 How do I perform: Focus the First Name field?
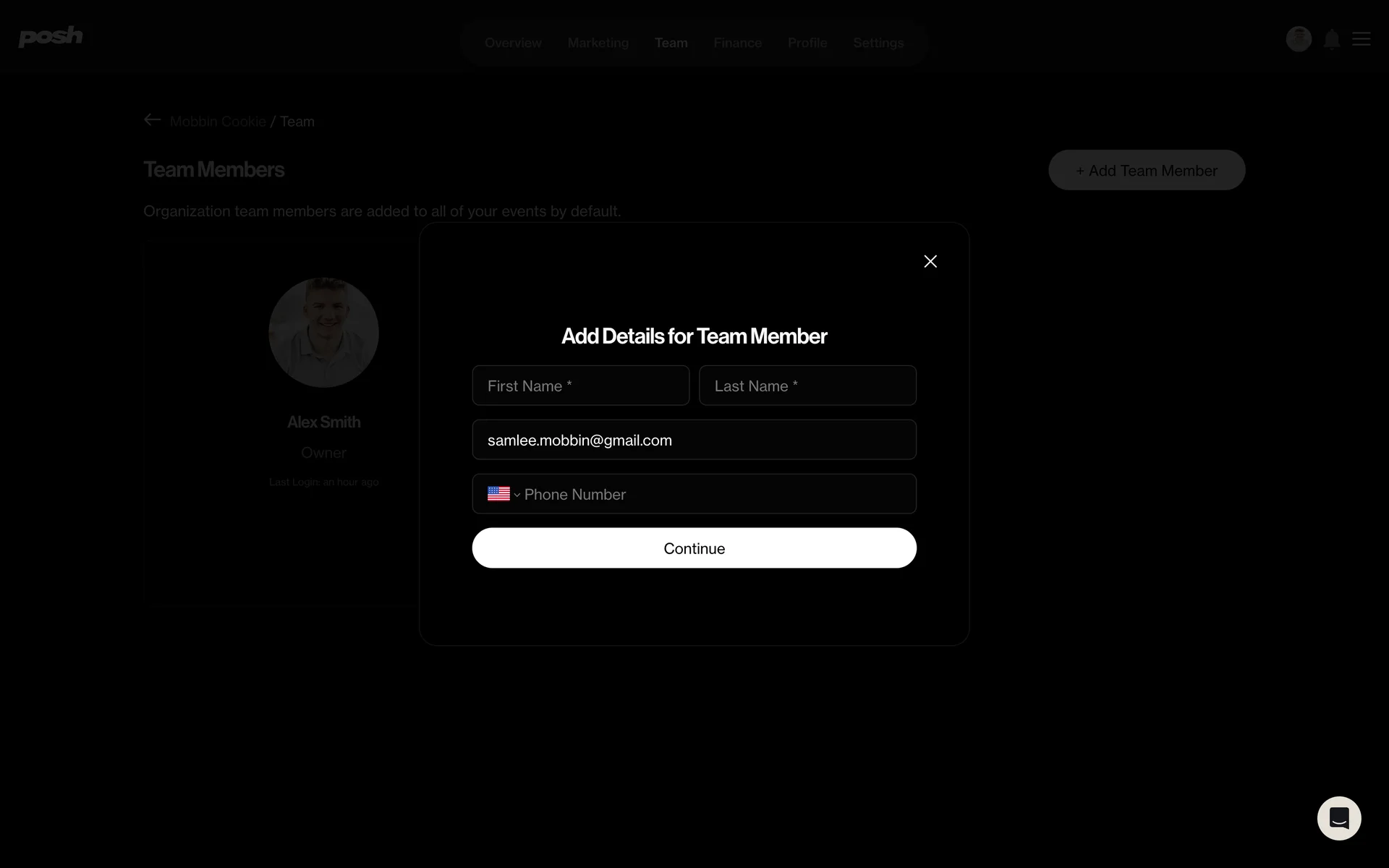click(x=581, y=386)
